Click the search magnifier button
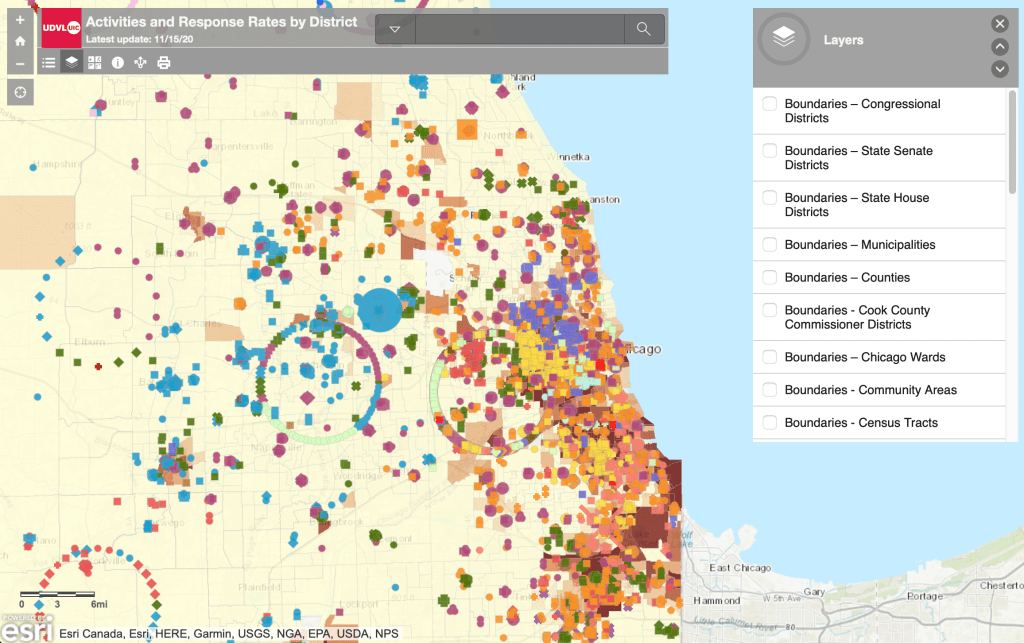The width and height of the screenshot is (1024, 643). (x=644, y=30)
